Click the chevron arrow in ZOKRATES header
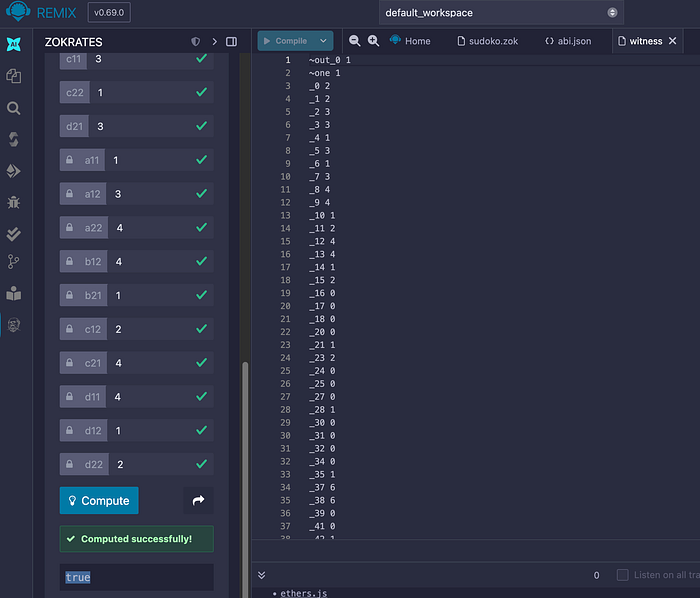This screenshot has width=700, height=598. pos(215,42)
